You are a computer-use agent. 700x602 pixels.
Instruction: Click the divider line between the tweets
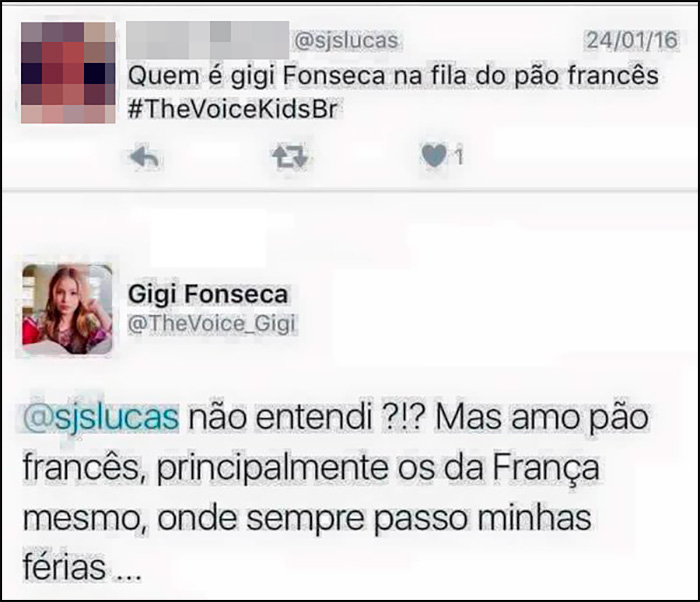pos(350,191)
